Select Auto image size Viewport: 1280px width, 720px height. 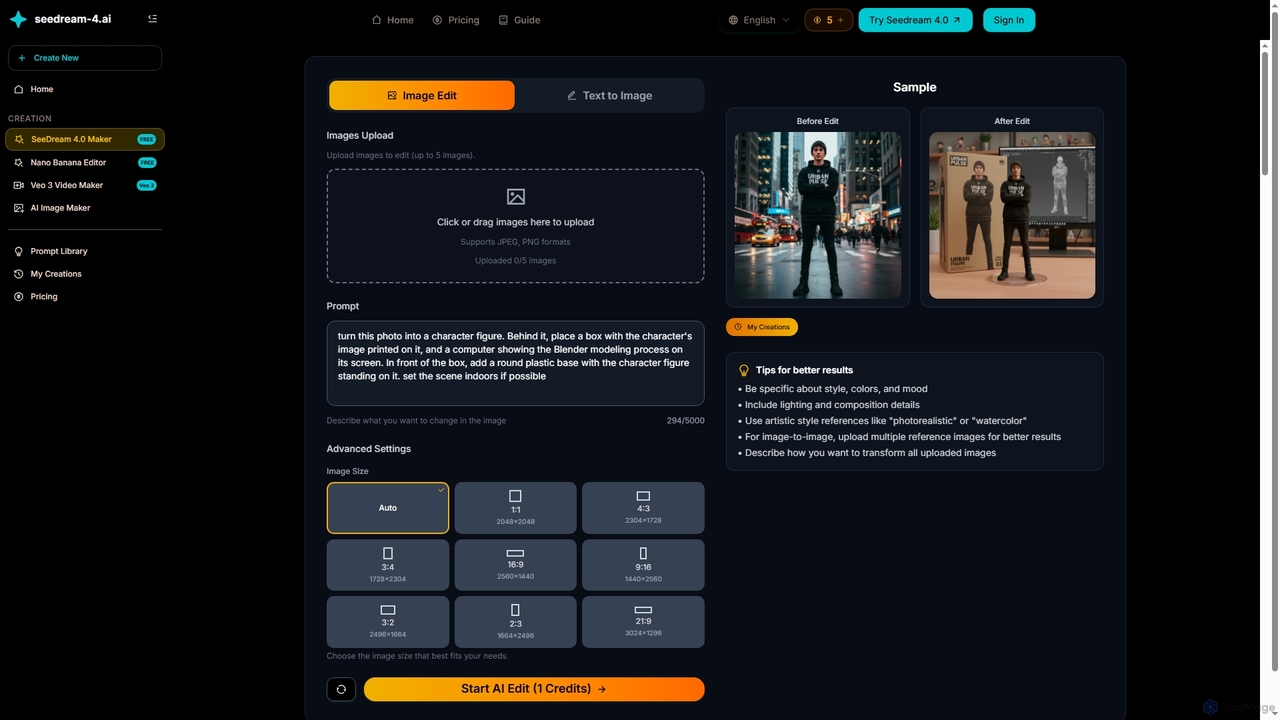pos(388,508)
